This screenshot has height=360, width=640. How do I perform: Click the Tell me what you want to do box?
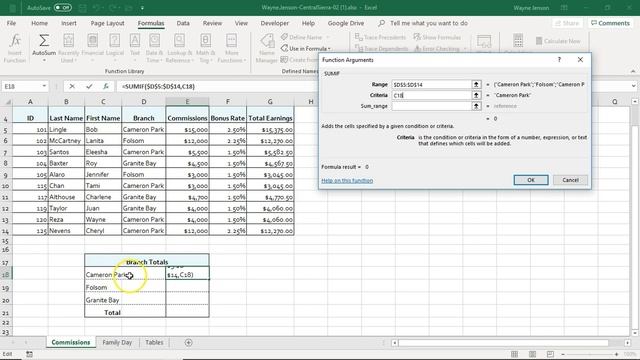pos(429,23)
